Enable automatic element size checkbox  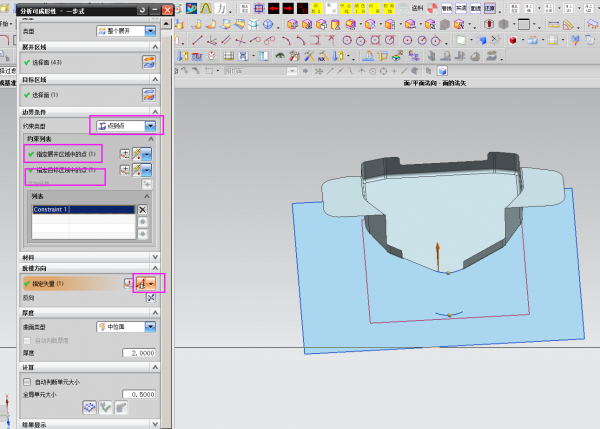click(27, 382)
